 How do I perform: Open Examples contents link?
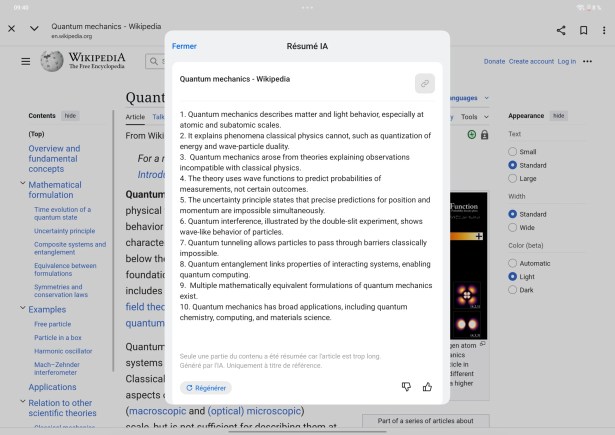coord(47,309)
